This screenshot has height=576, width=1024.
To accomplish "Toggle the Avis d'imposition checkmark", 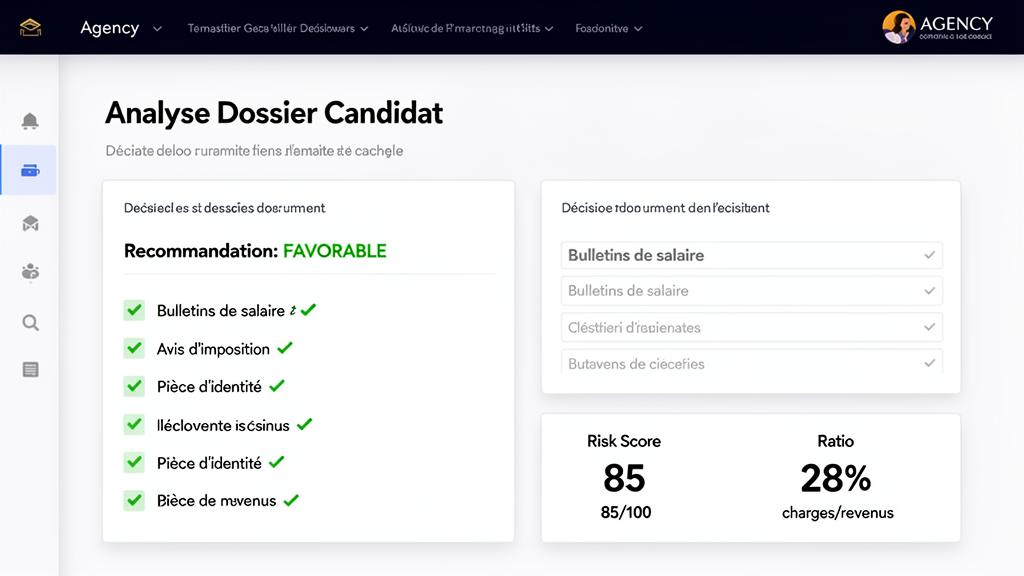I will 134,348.
